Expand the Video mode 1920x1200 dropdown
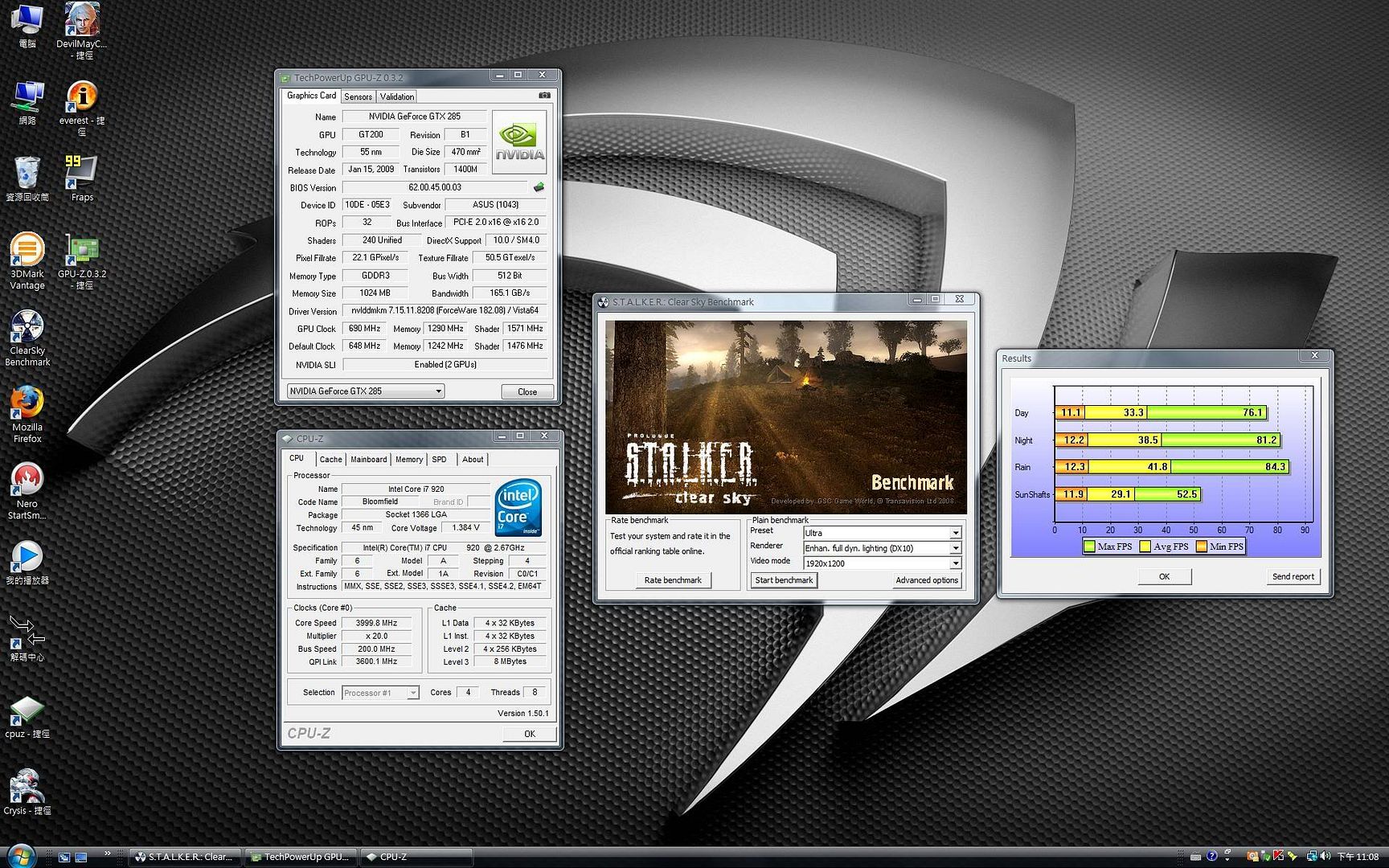Screen dimensions: 1389x868 tap(955, 563)
